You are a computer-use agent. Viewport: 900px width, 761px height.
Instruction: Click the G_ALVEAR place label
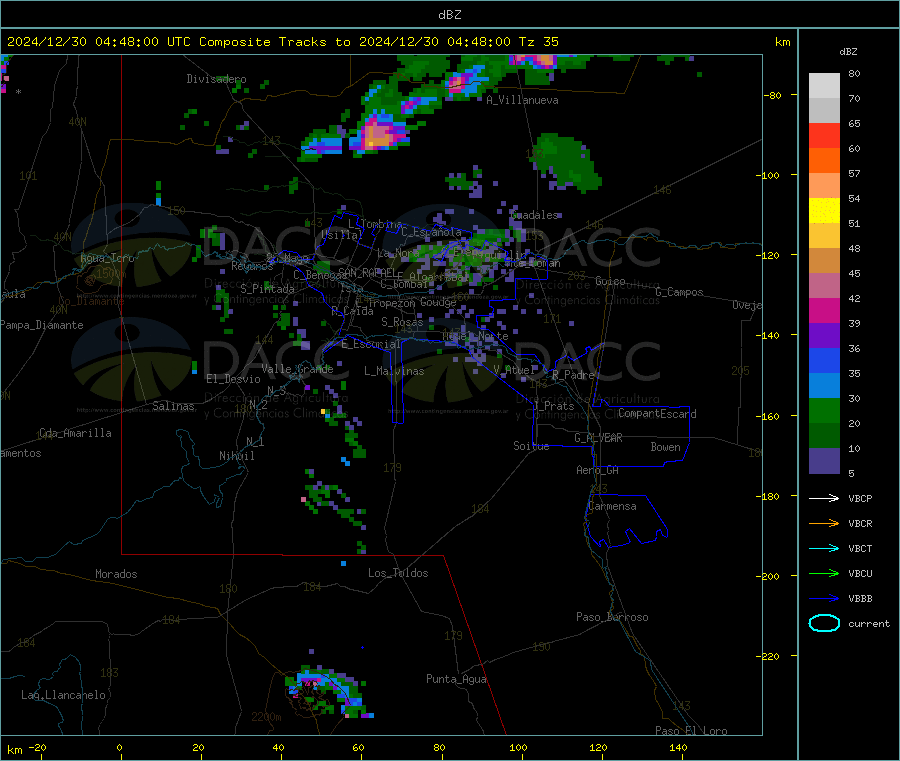[x=598, y=437]
